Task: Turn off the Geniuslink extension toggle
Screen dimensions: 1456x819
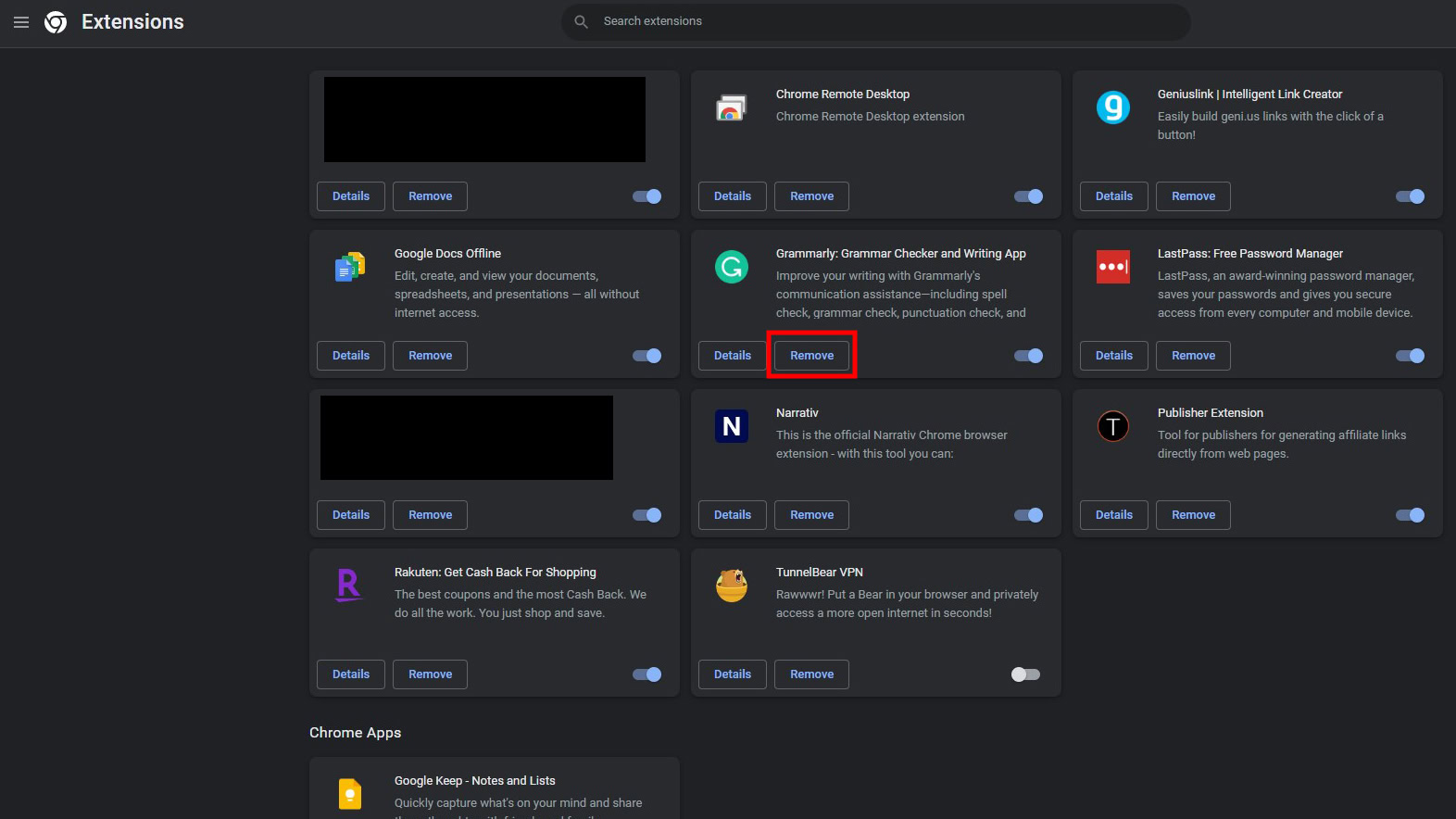Action: [1411, 196]
